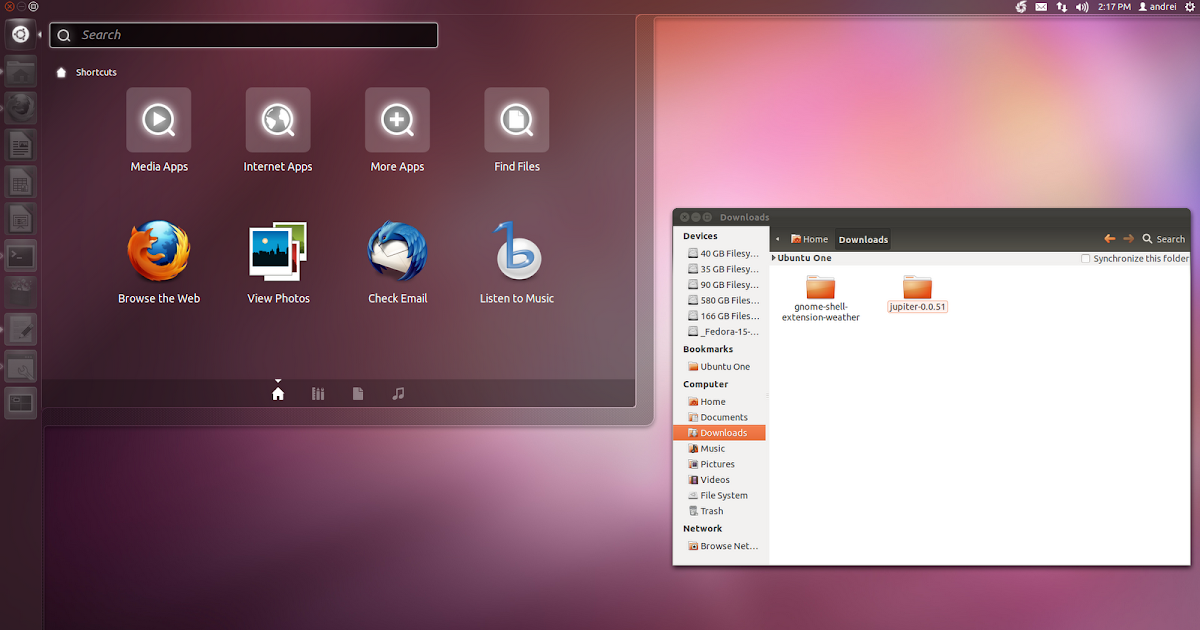Click the Home breadcrumb button
The height and width of the screenshot is (630, 1200).
click(809, 239)
